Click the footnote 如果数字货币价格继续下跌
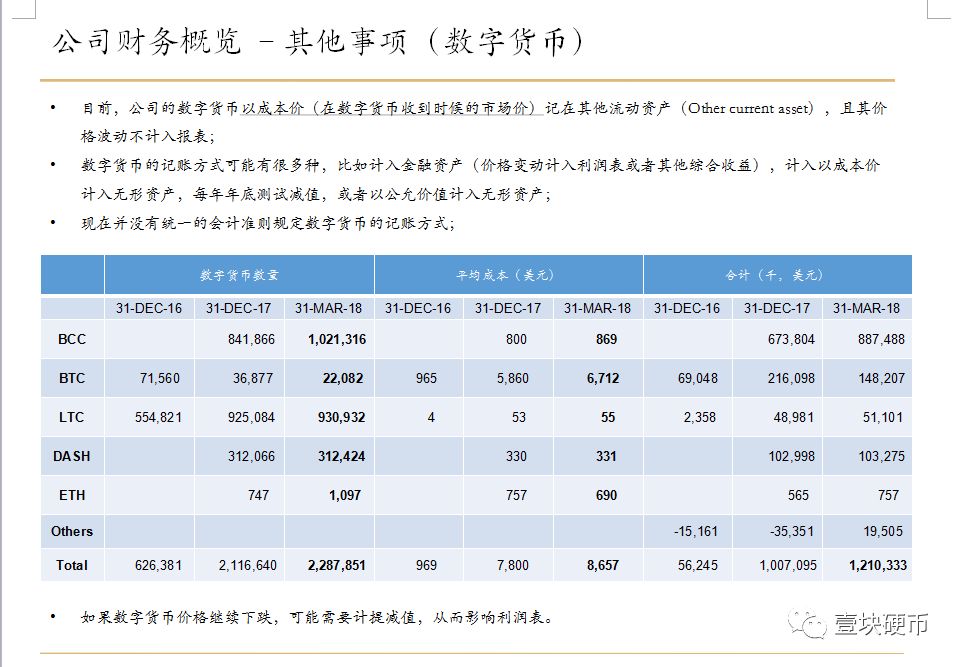This screenshot has height=667, width=961. tap(317, 617)
